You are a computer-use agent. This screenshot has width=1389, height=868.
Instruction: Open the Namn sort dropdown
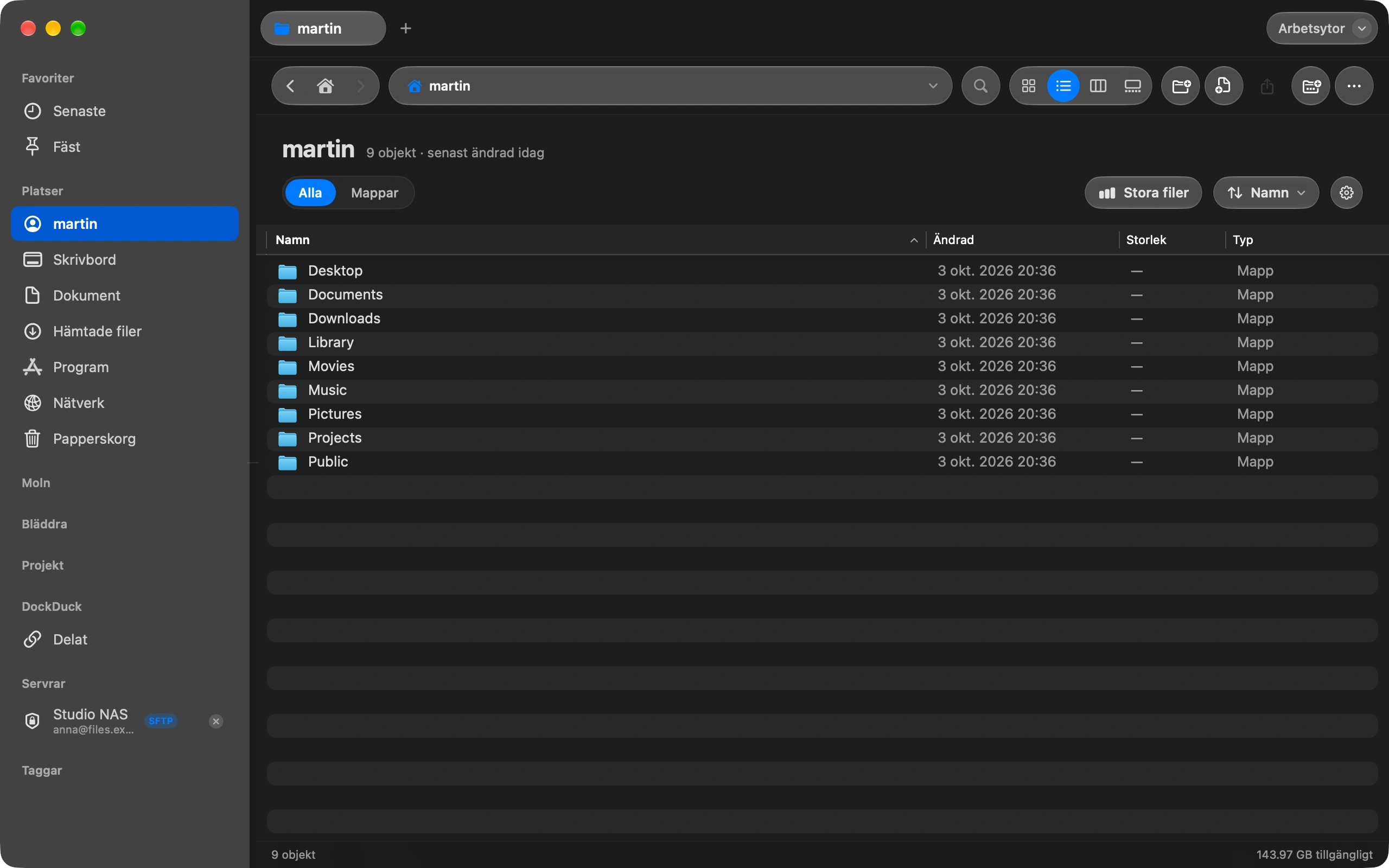click(1266, 193)
